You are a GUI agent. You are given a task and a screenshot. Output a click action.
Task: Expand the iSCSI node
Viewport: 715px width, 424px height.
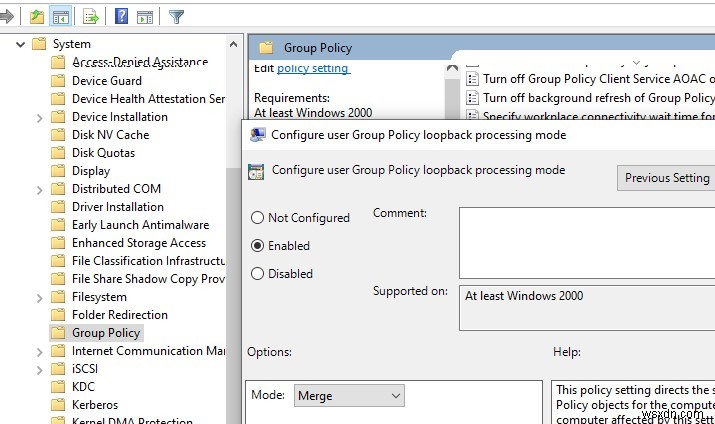[40, 370]
